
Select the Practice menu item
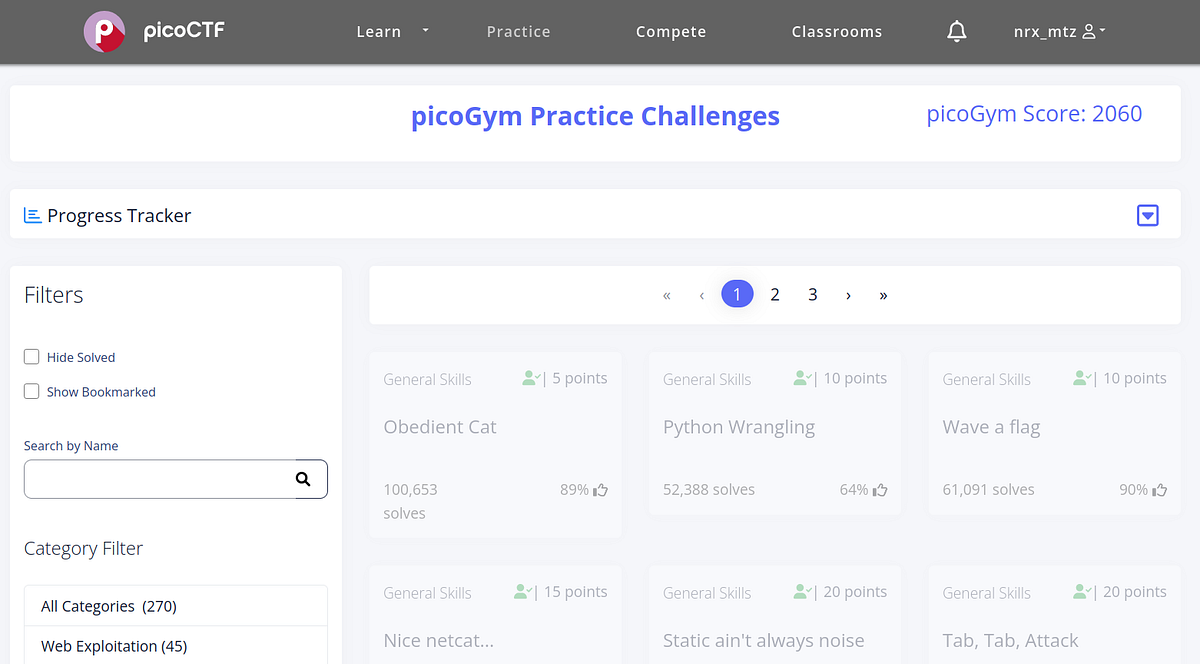click(518, 31)
